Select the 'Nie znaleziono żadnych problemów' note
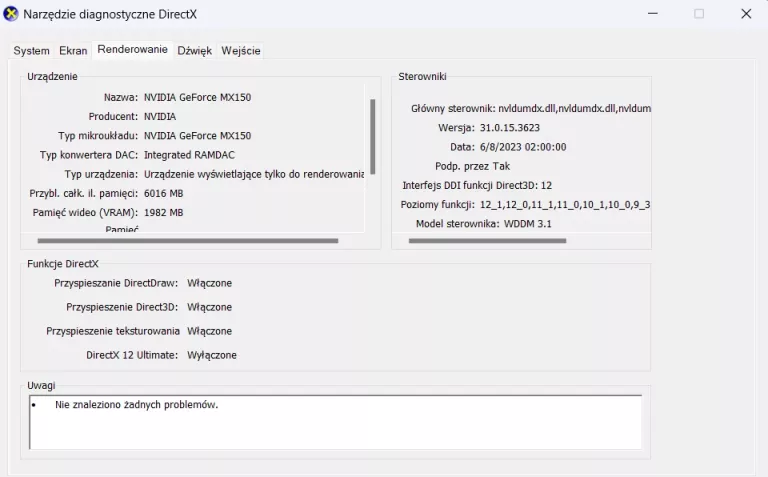Screen dimensions: 768x477 (136, 405)
